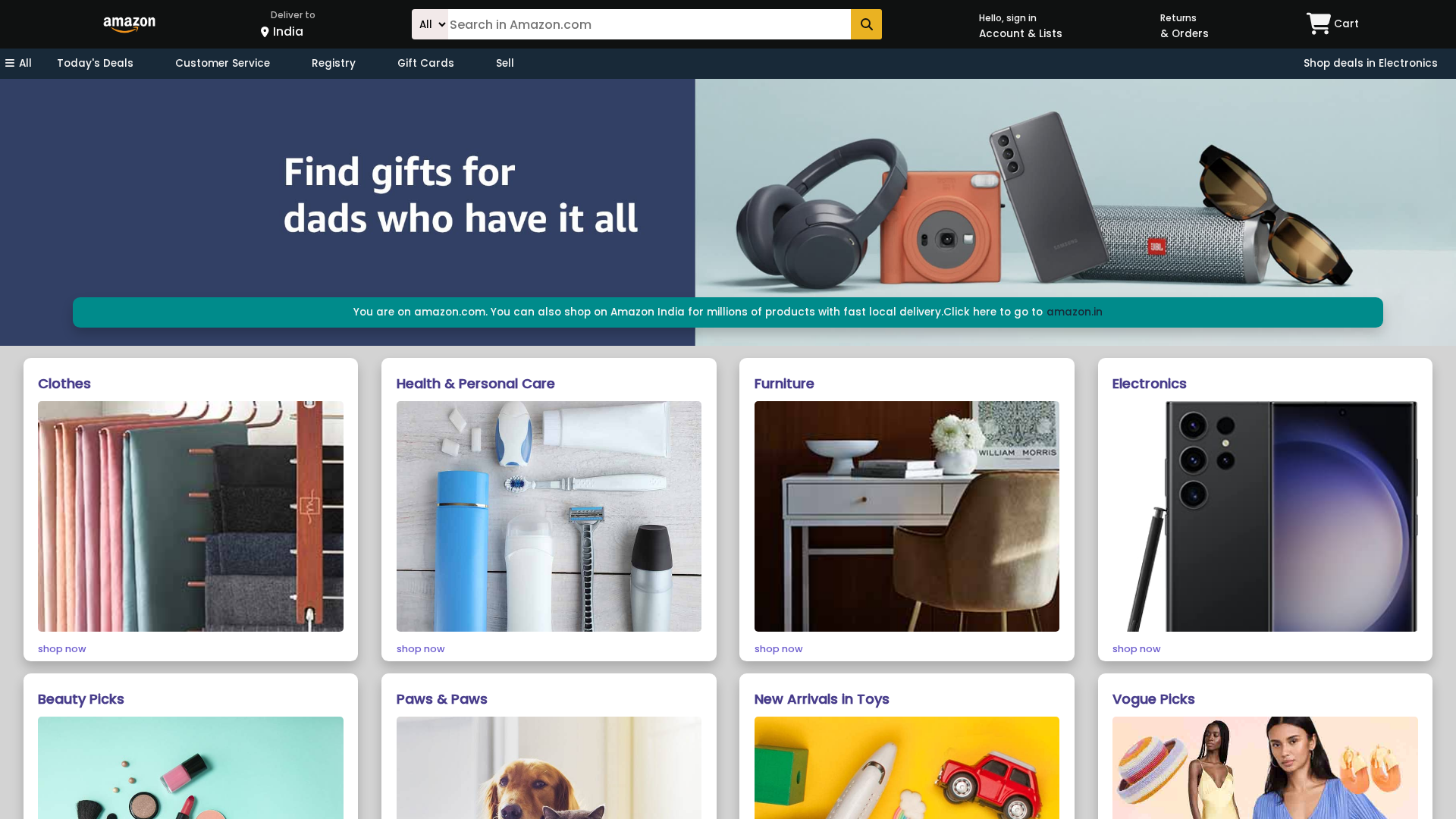Viewport: 1456px width, 819px height.
Task: Click shop now under Clothes
Action: (x=62, y=648)
